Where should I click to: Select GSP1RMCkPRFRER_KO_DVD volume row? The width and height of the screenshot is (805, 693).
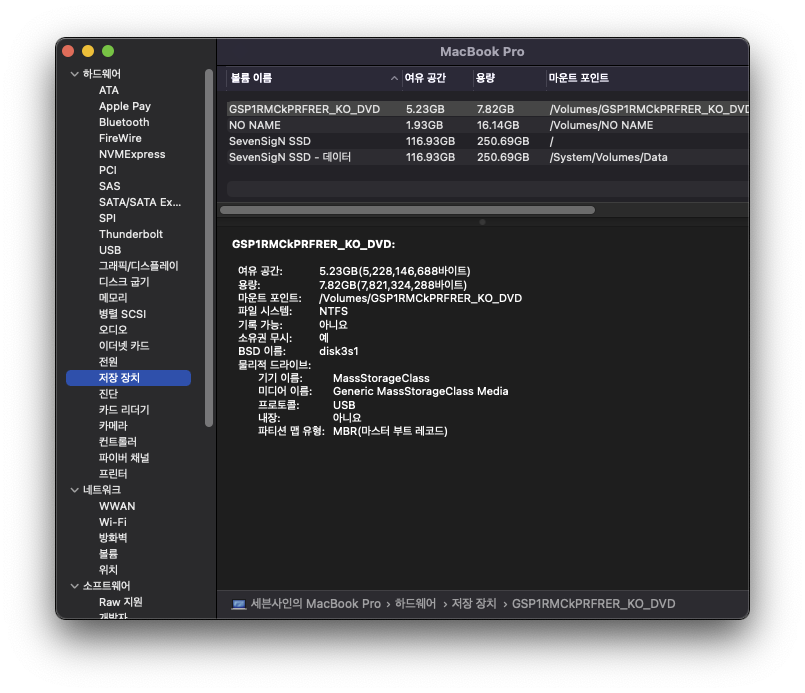(x=487, y=109)
